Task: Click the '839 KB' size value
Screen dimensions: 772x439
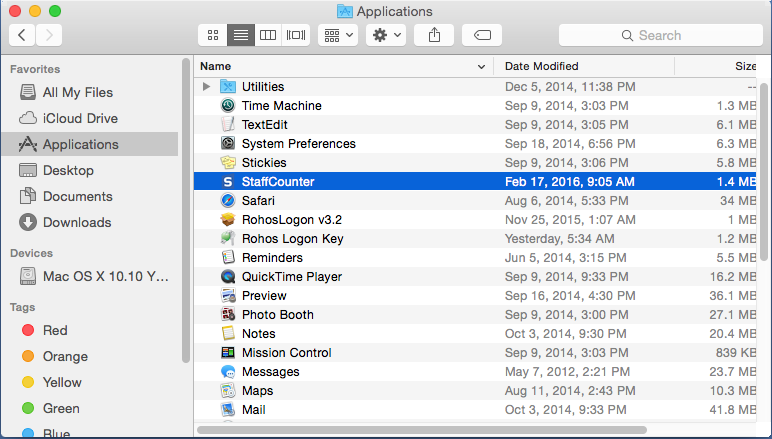Action: pyautogui.click(x=736, y=353)
